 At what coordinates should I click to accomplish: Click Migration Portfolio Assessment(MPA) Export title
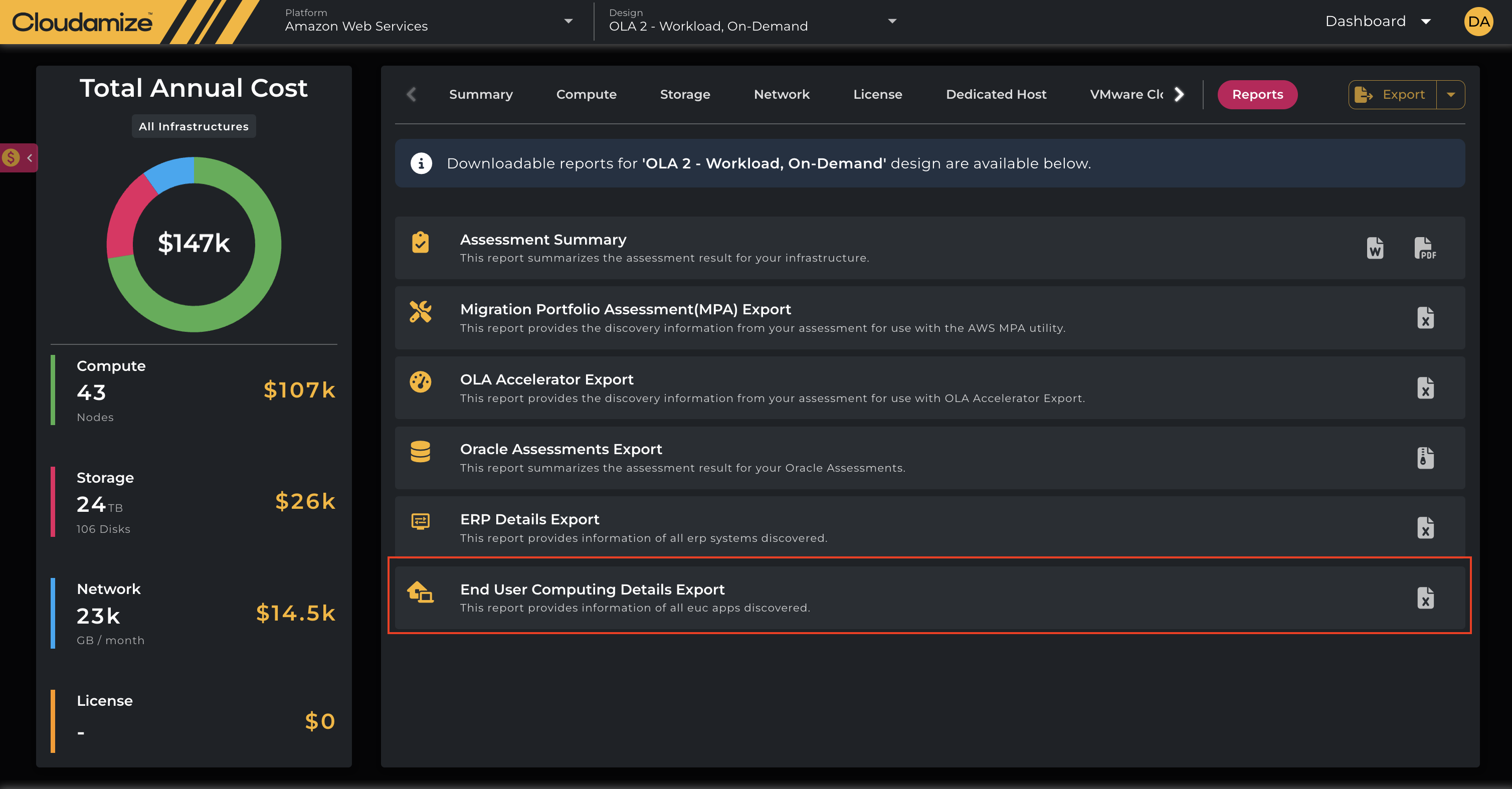point(626,309)
